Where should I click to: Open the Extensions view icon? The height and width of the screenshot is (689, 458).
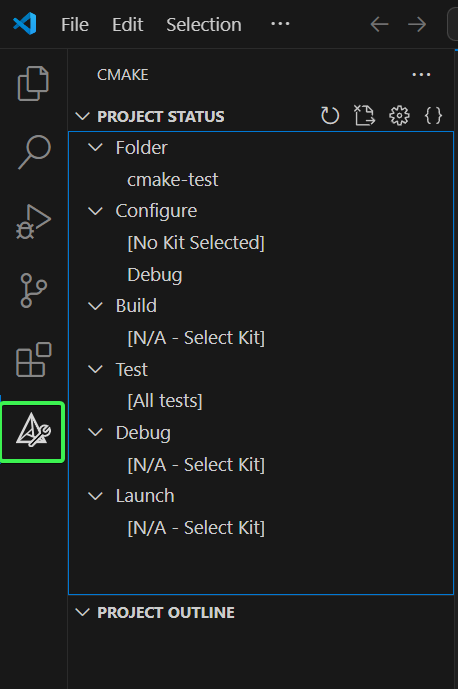click(x=33, y=359)
